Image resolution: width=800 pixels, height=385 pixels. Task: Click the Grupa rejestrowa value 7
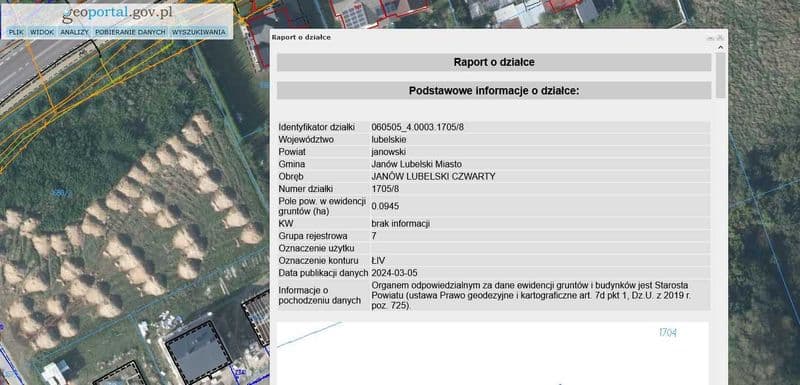pyautogui.click(x=373, y=236)
